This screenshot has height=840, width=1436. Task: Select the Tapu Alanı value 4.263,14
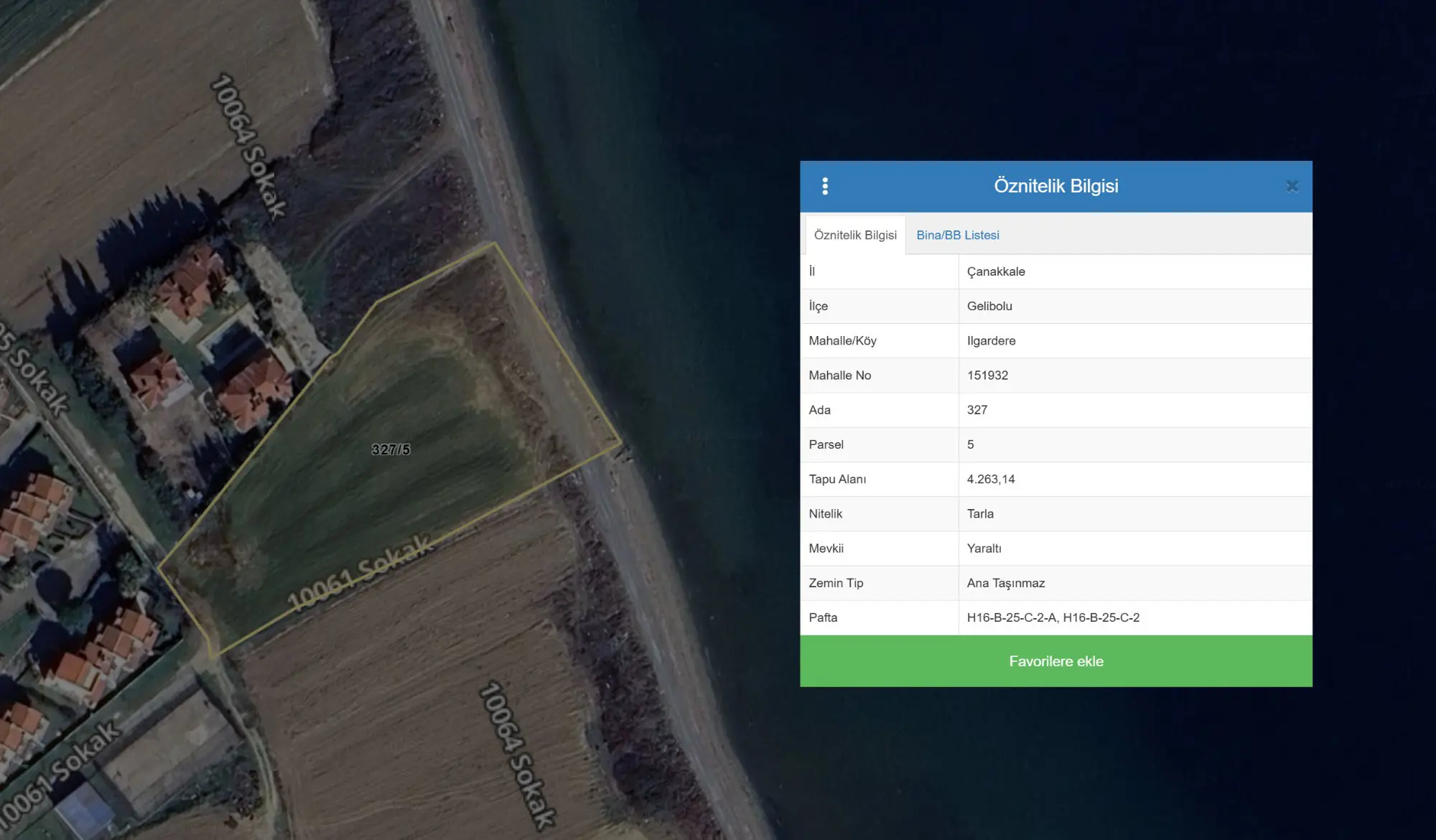coord(991,479)
